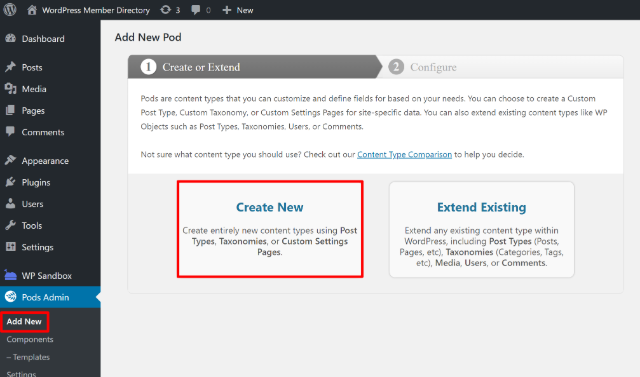Click the home icon in admin bar

pos(32,10)
